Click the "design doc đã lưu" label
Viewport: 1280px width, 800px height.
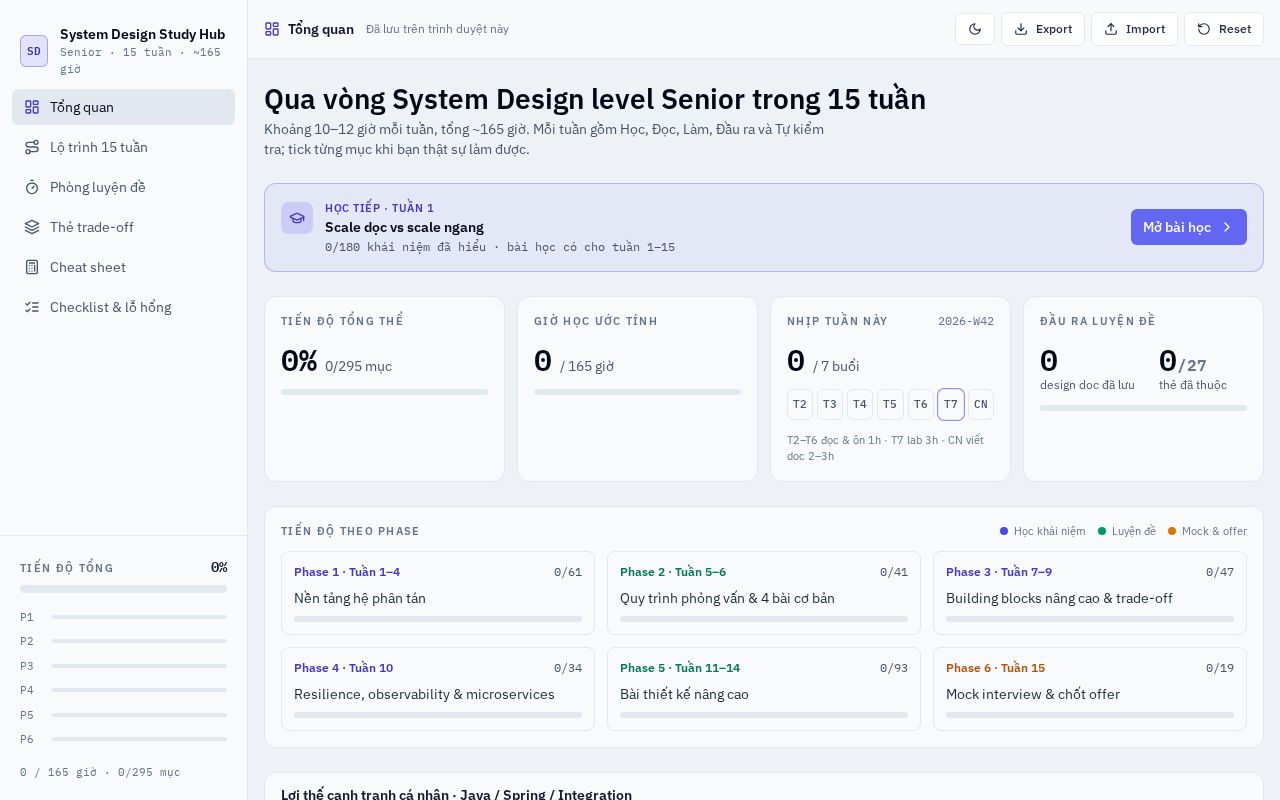coord(1087,385)
